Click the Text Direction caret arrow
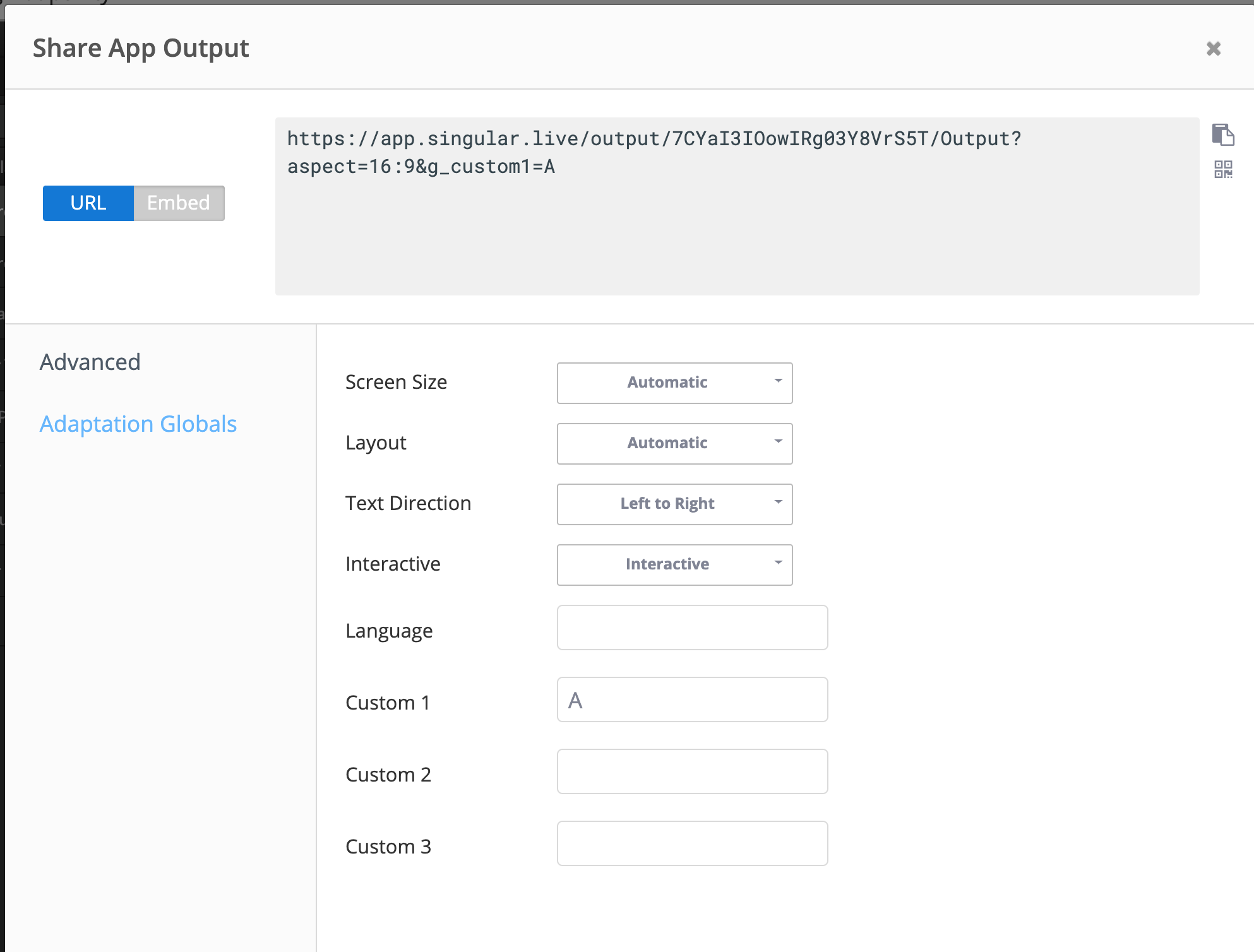Viewport: 1254px width, 952px height. [x=778, y=502]
